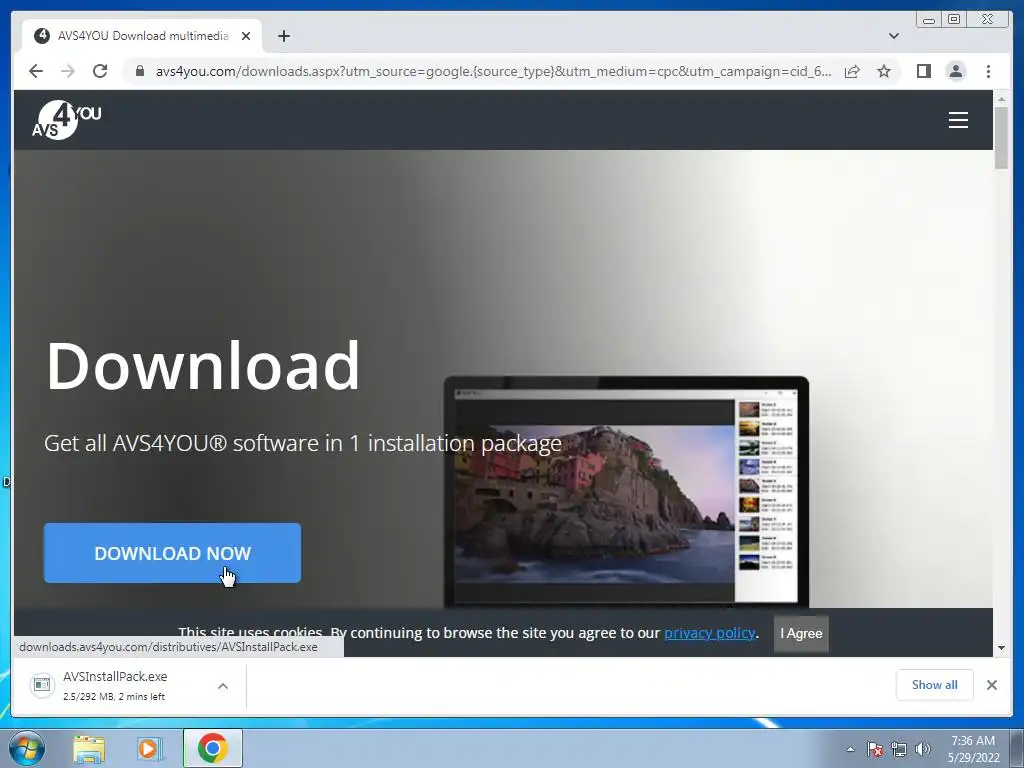Open the Action Center flag icon
This screenshot has height=768, width=1024.
[x=875, y=749]
